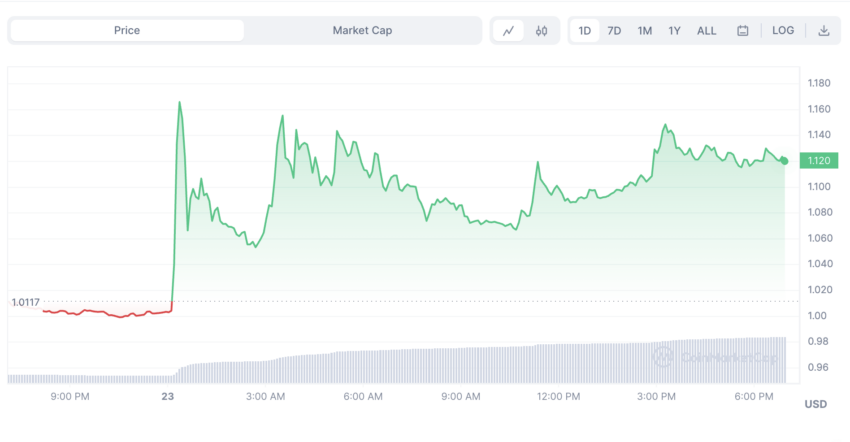Select the Market Cap tab
Screen dimensions: 850x442
click(x=362, y=30)
